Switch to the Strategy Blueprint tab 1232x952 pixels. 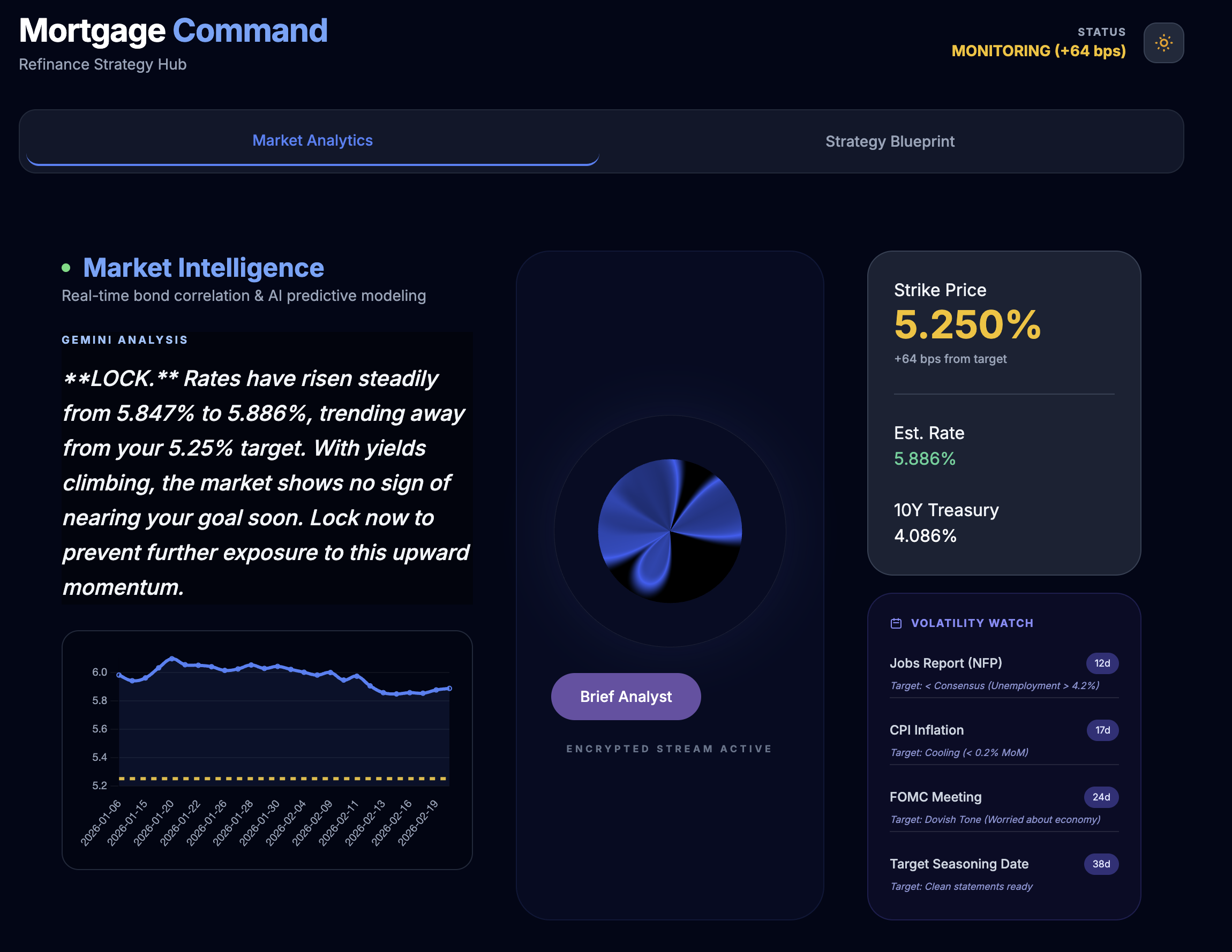[890, 141]
